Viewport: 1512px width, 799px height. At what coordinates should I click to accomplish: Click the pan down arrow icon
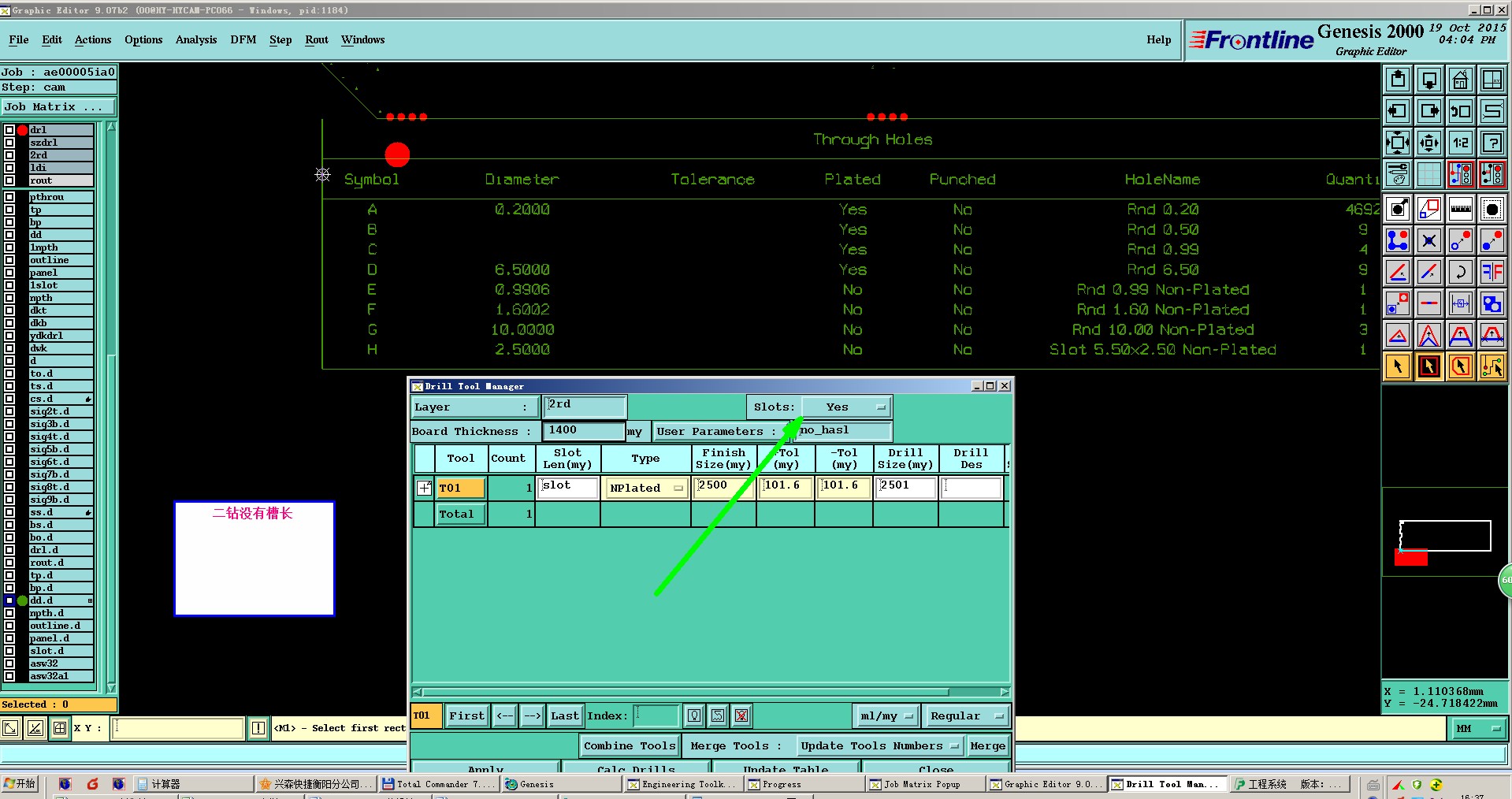tap(1429, 80)
